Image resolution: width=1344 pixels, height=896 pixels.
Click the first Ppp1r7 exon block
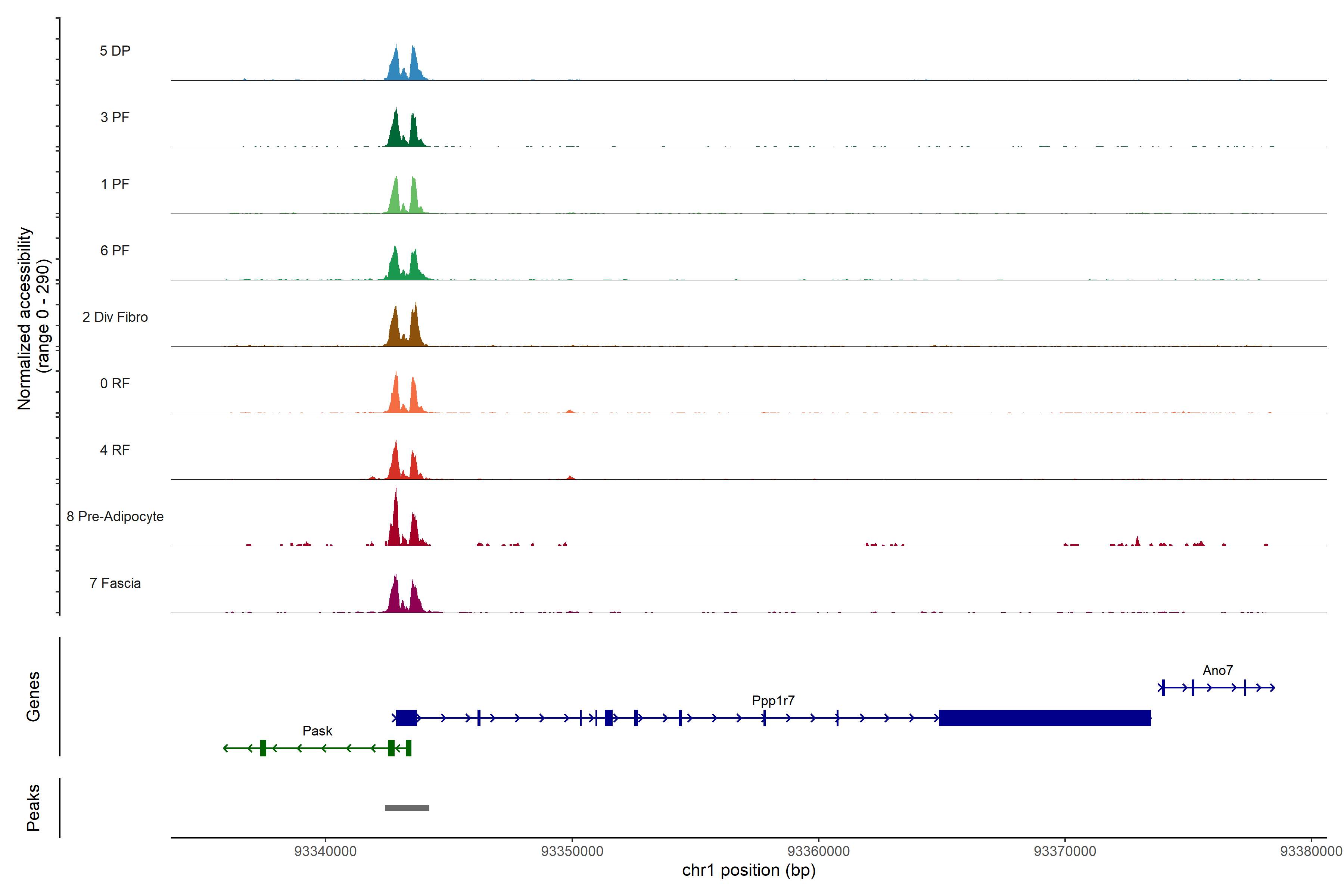[x=406, y=718]
